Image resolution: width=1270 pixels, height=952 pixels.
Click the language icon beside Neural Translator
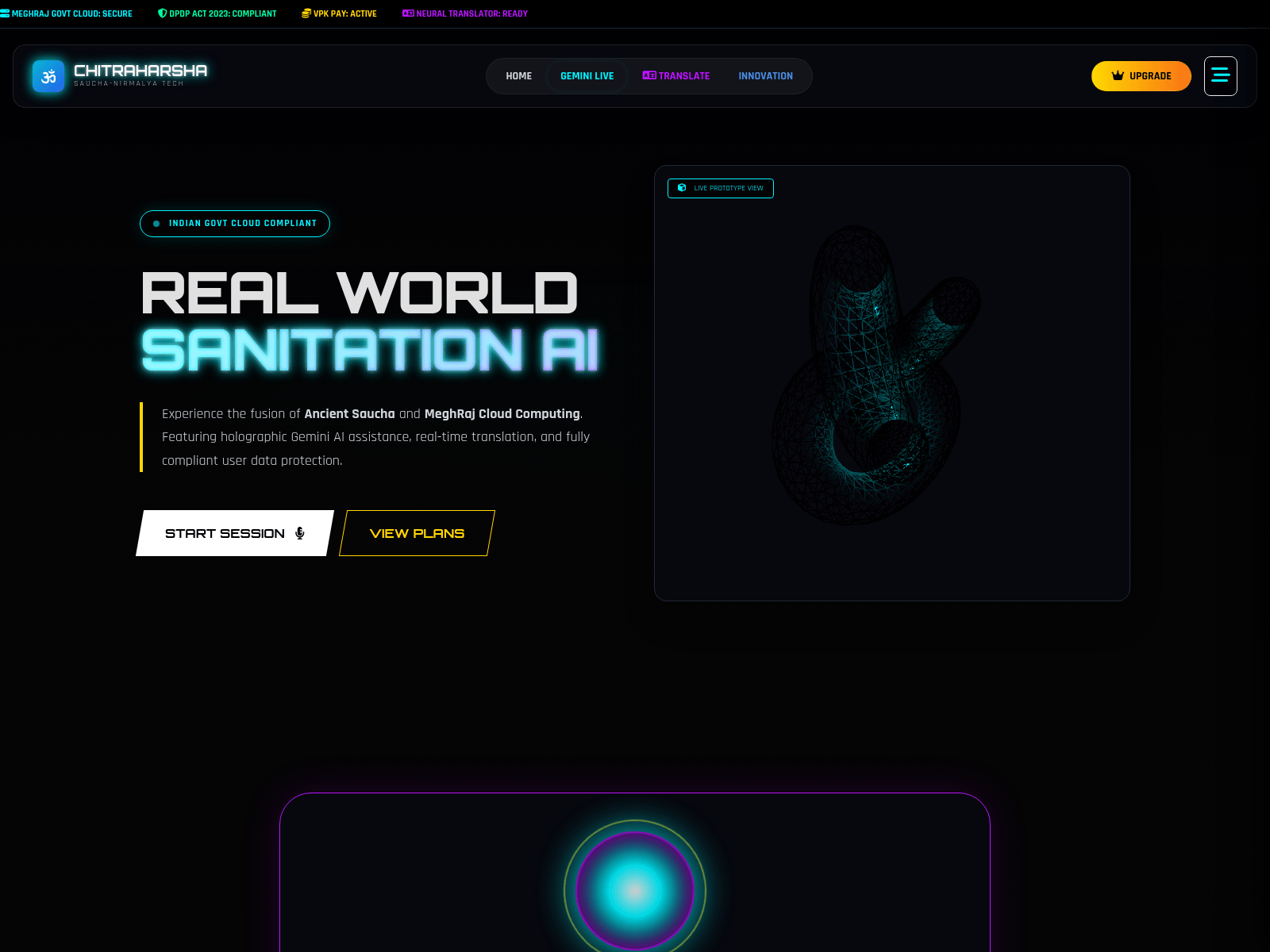point(408,13)
